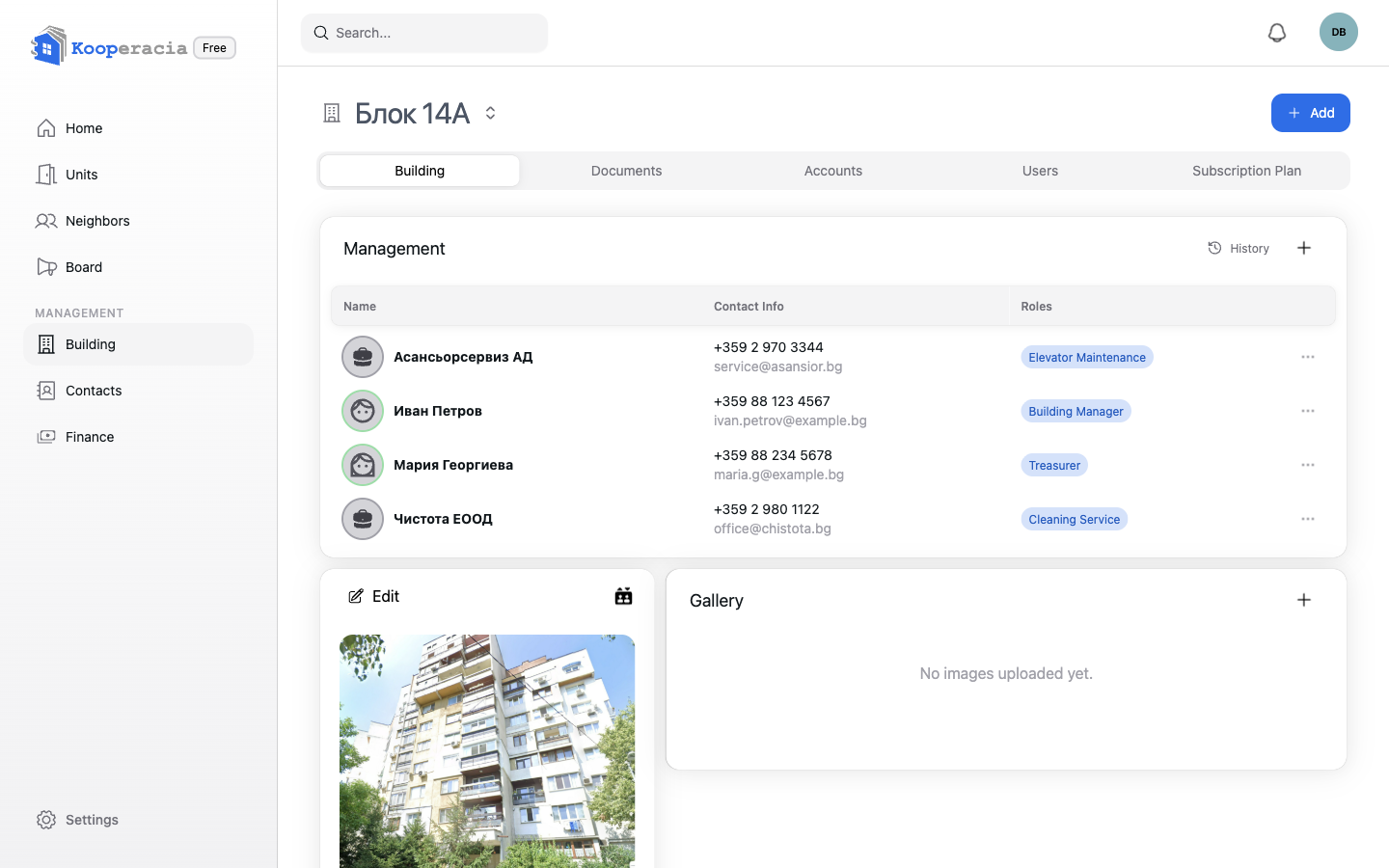The image size is (1389, 868).
Task: Click phone +359 88 123 4567
Action: [772, 401]
